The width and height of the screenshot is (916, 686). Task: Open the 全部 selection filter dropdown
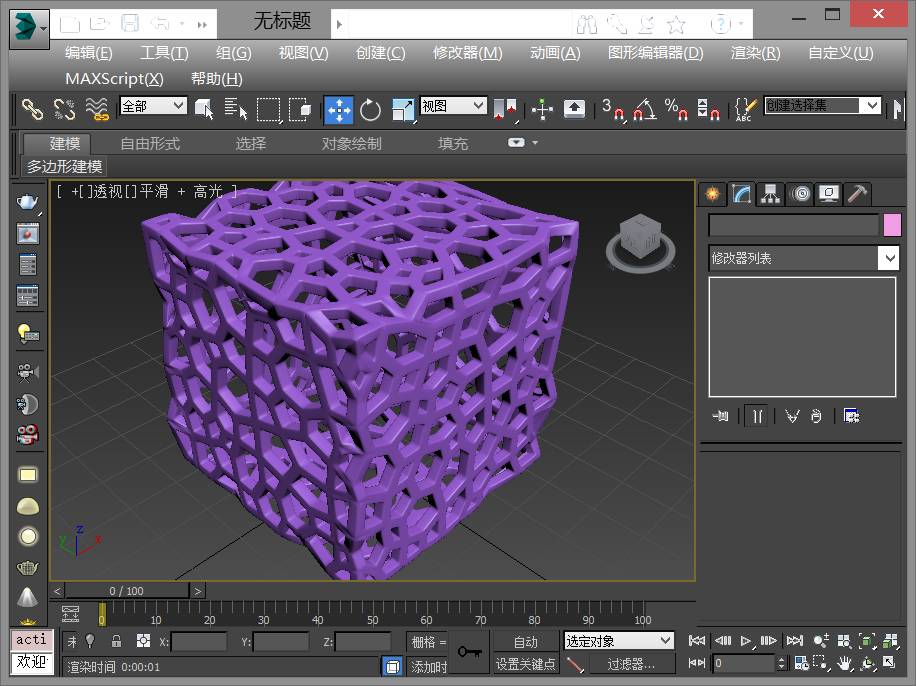tap(153, 106)
